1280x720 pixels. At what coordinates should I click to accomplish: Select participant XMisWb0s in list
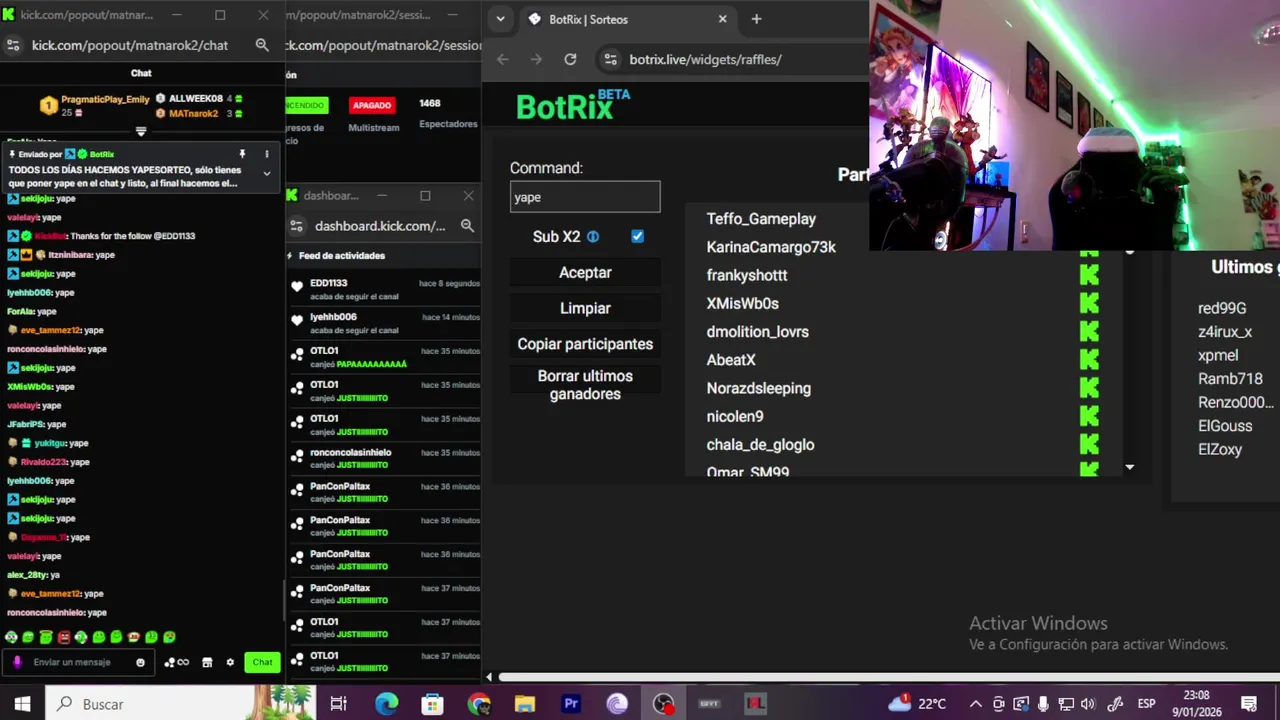click(742, 303)
